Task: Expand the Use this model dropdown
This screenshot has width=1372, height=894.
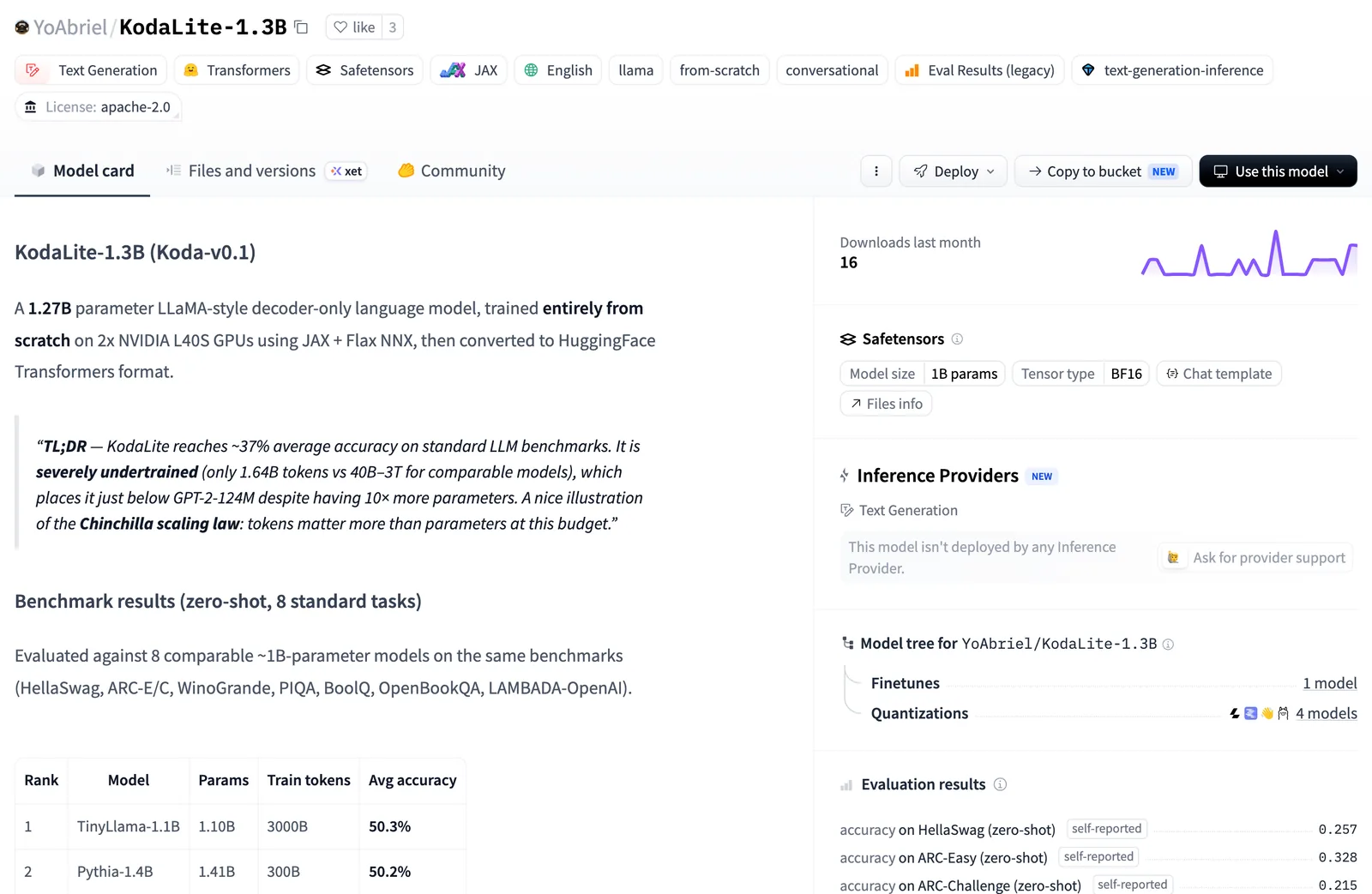Action: tap(1278, 171)
